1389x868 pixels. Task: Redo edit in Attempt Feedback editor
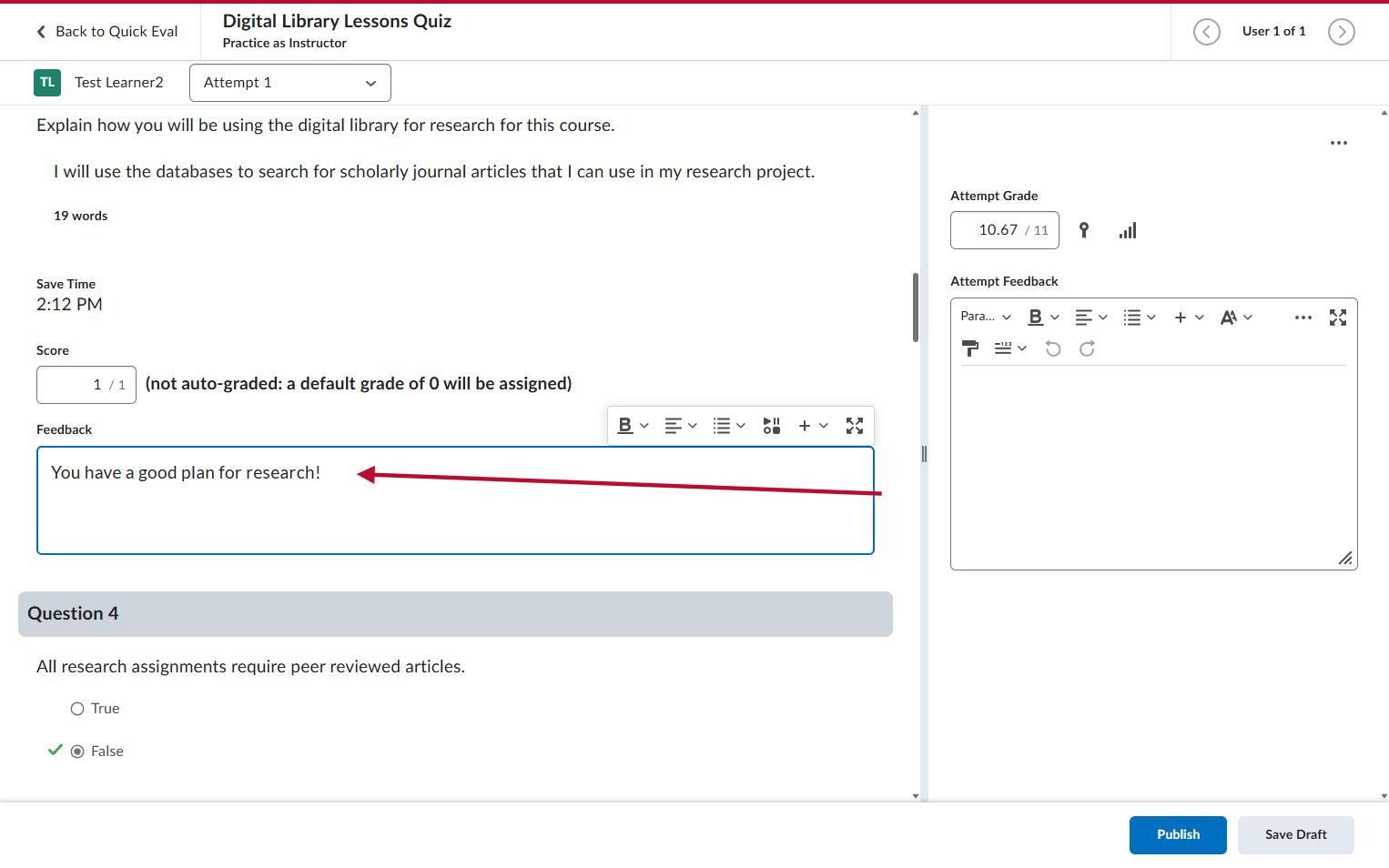pyautogui.click(x=1087, y=348)
